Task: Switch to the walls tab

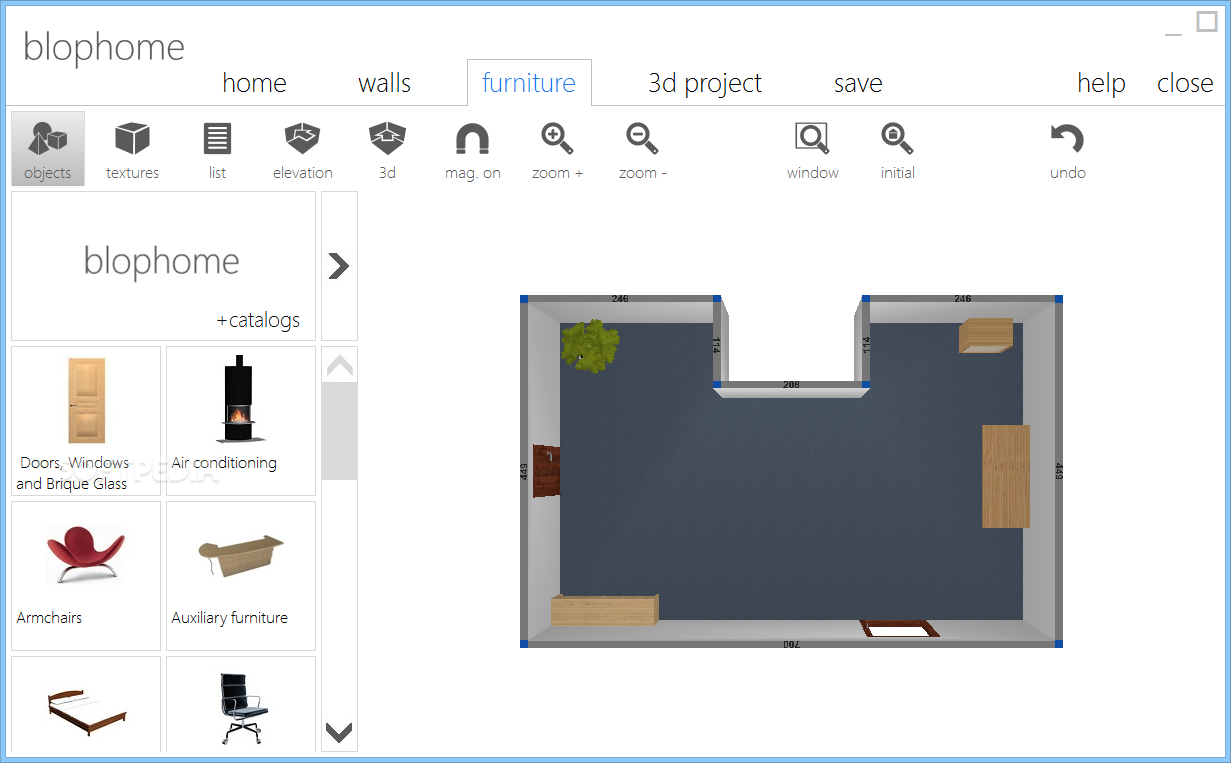Action: coord(384,83)
